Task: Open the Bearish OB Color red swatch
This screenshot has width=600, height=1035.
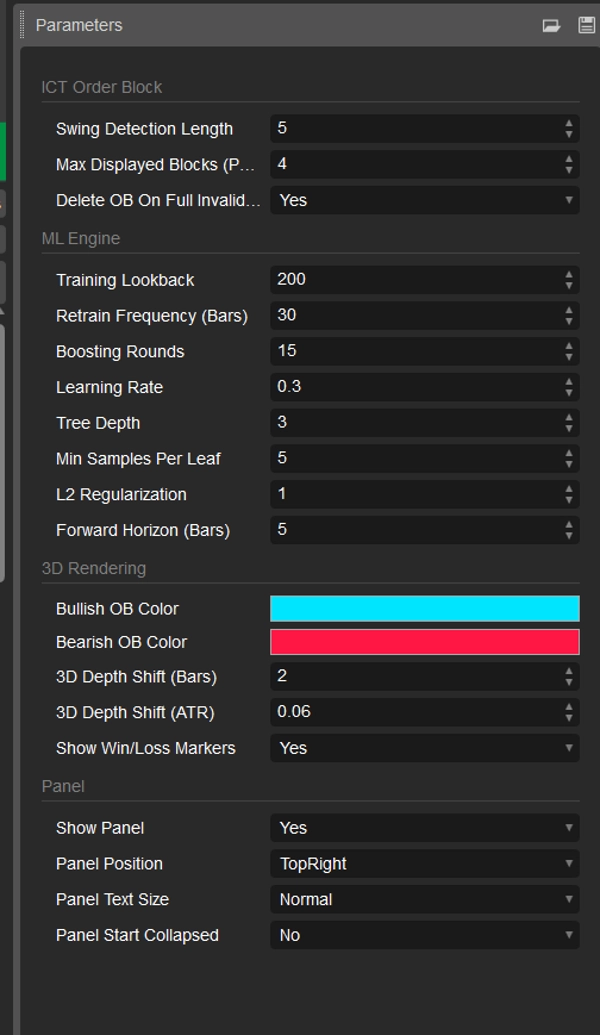Action: (x=425, y=642)
